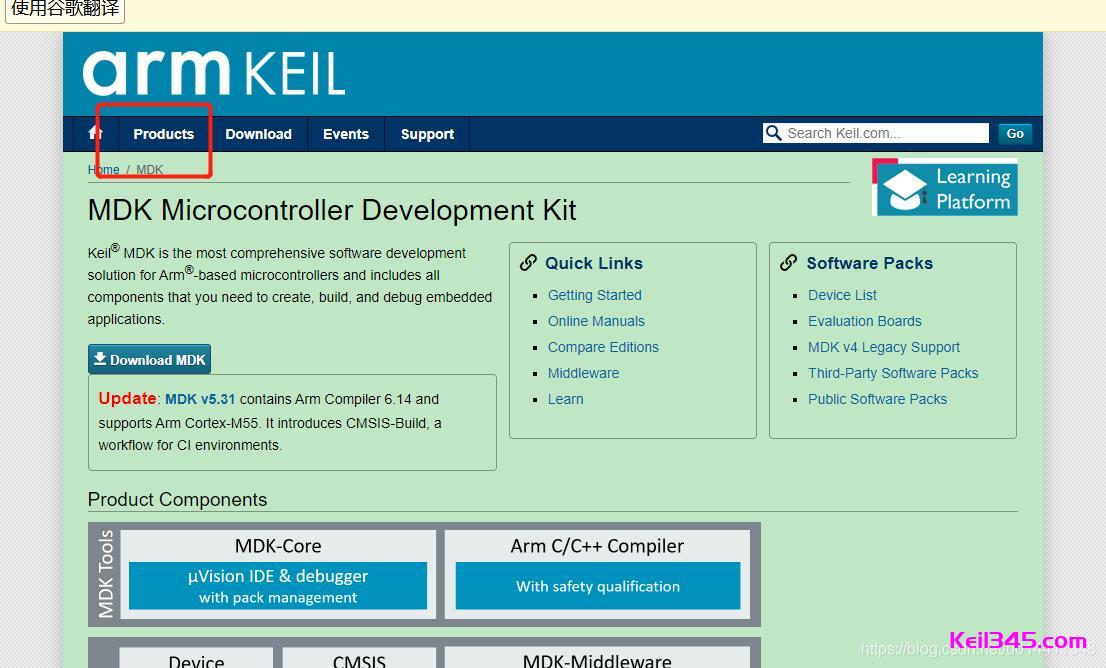The width and height of the screenshot is (1106, 668).
Task: Click the CMSIS component box
Action: [359, 657]
